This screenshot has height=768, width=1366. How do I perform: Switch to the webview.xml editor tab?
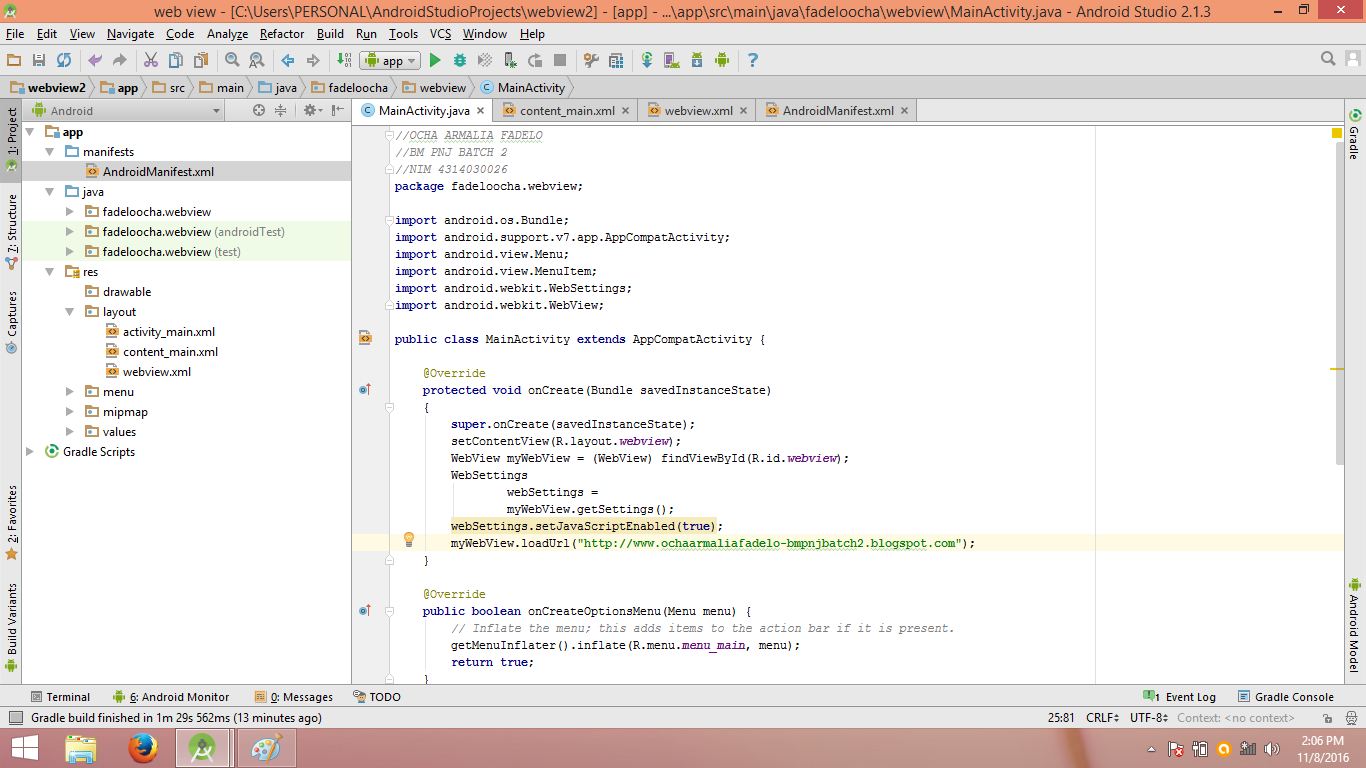(x=698, y=111)
